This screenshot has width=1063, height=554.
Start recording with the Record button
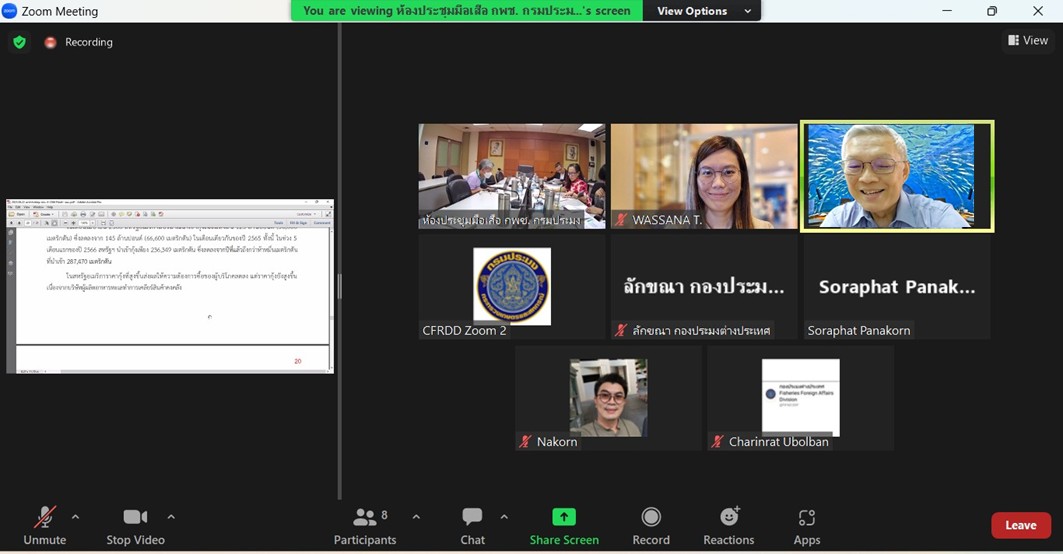tap(651, 525)
